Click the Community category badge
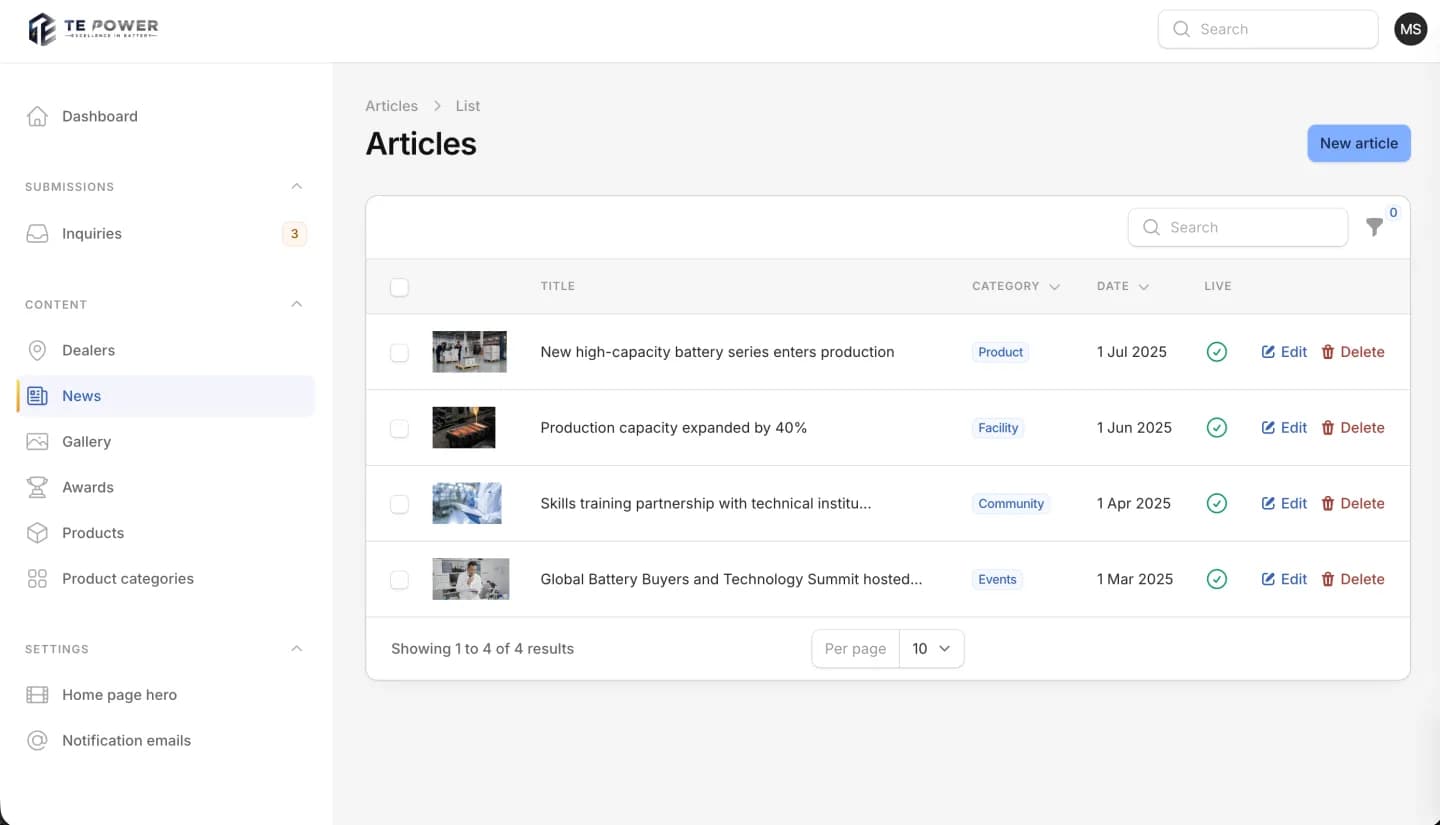The width and height of the screenshot is (1440, 825). 1011,504
